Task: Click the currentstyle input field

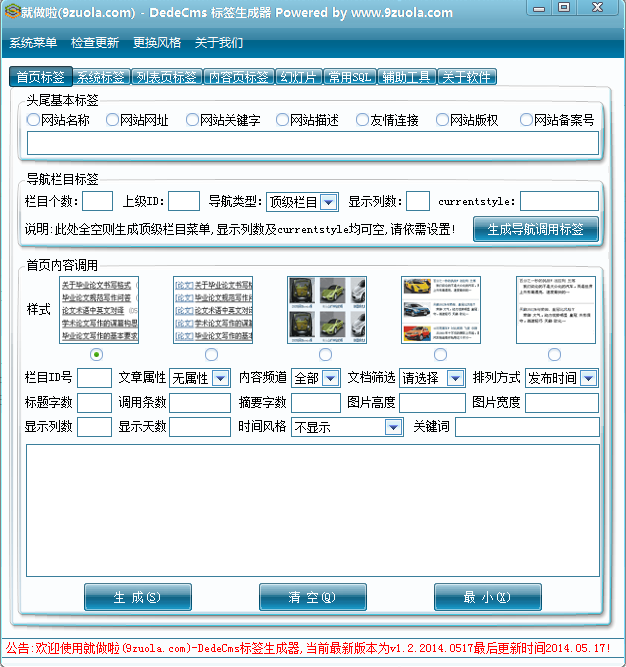Action: pyautogui.click(x=560, y=201)
